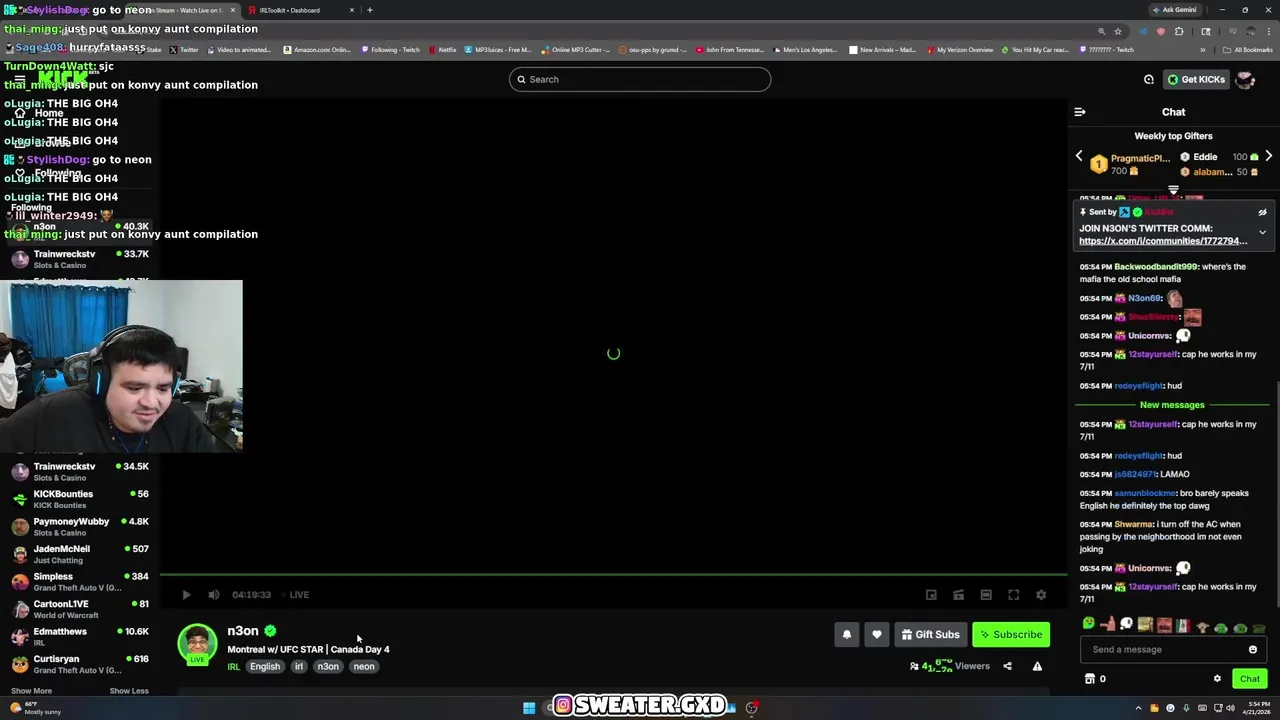This screenshot has height=720, width=1280.
Task: Show next weekly top gifters
Action: pyautogui.click(x=1268, y=157)
